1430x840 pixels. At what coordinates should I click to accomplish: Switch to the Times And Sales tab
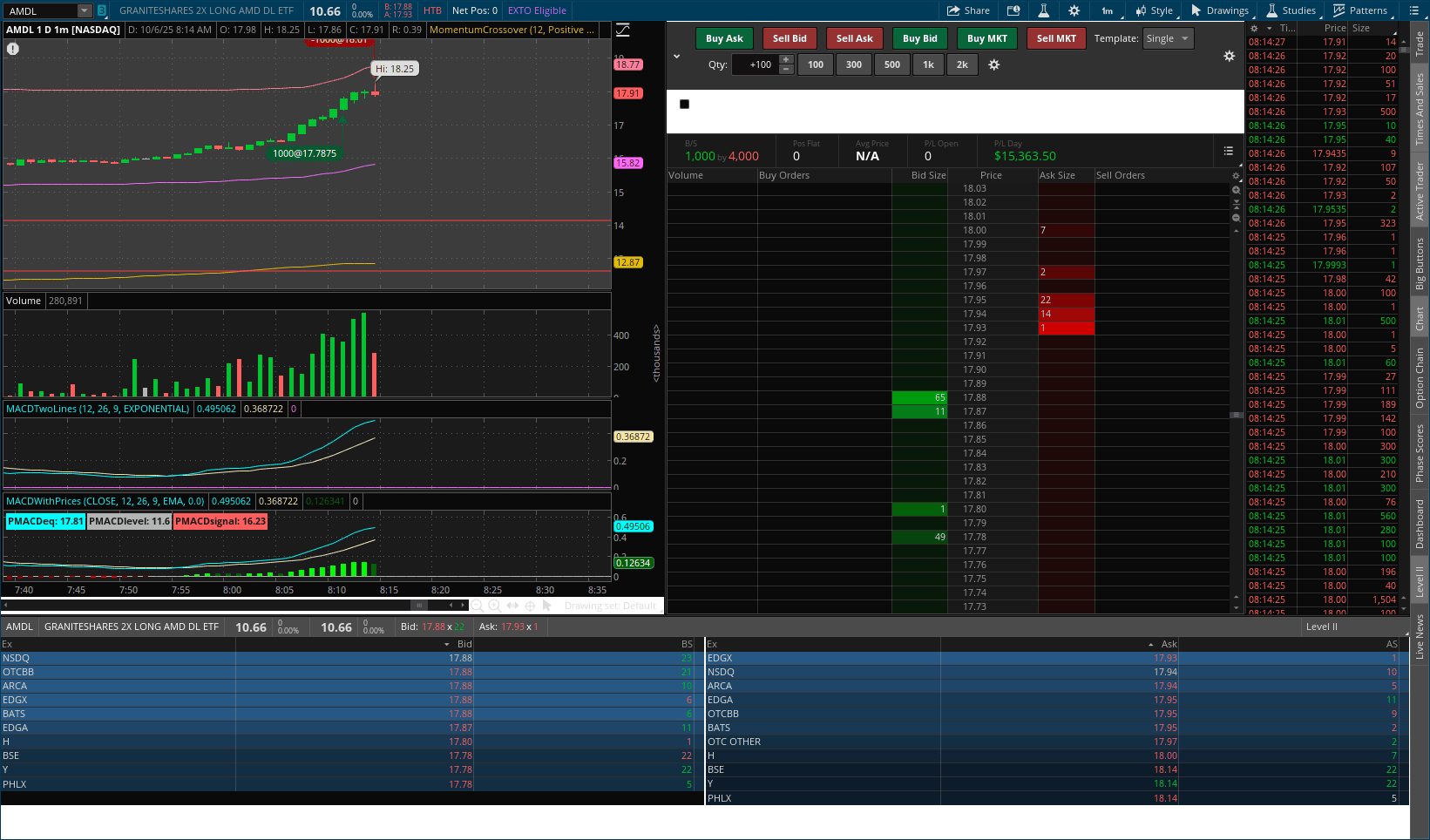1420,109
